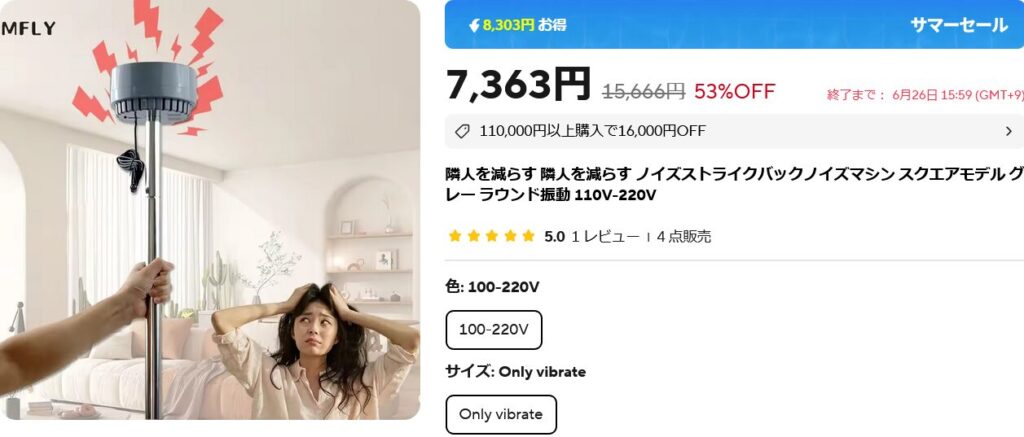This screenshot has height=437, width=1024.
Task: Select the 100-220V color option
Action: click(x=494, y=330)
